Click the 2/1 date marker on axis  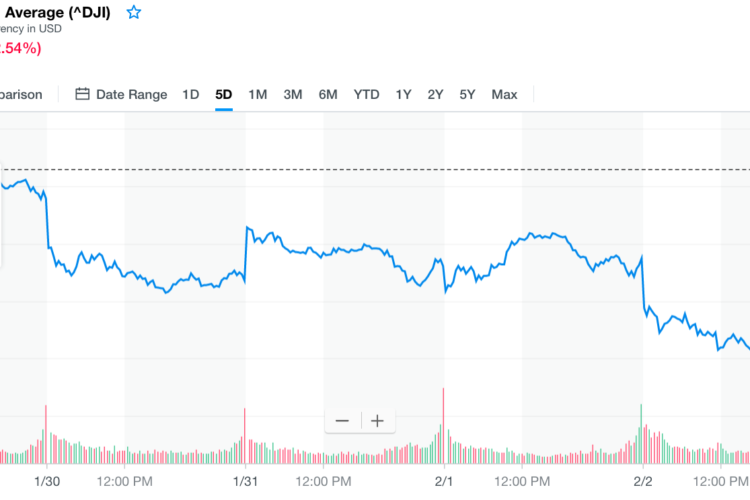(444, 481)
